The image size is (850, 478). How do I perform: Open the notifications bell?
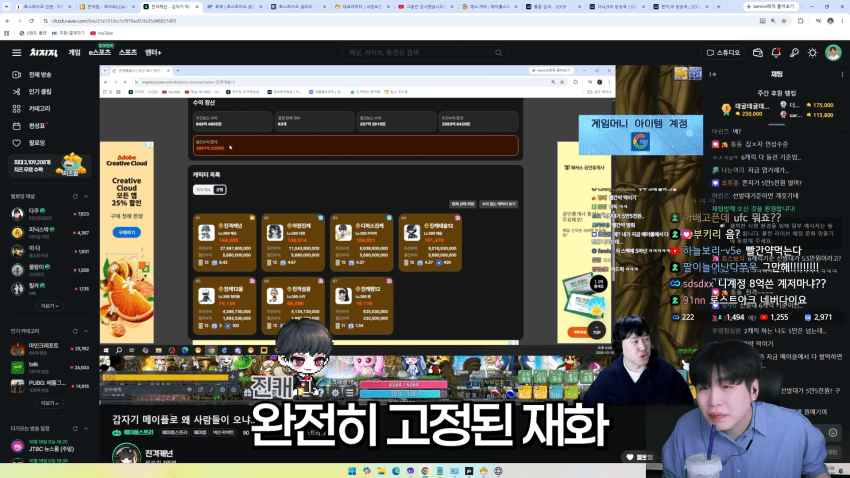point(776,53)
